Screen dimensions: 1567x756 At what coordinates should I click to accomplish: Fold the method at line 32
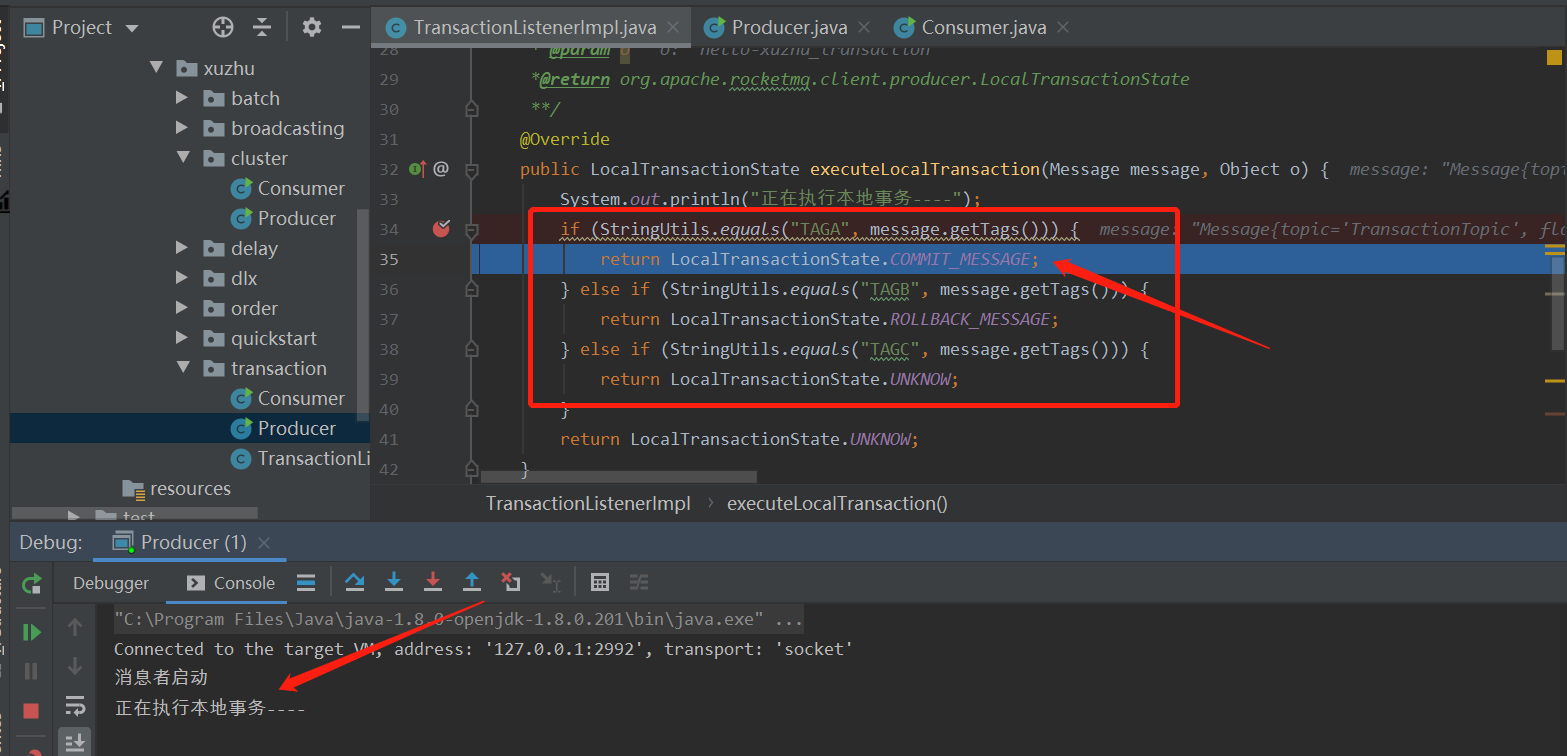tap(472, 169)
